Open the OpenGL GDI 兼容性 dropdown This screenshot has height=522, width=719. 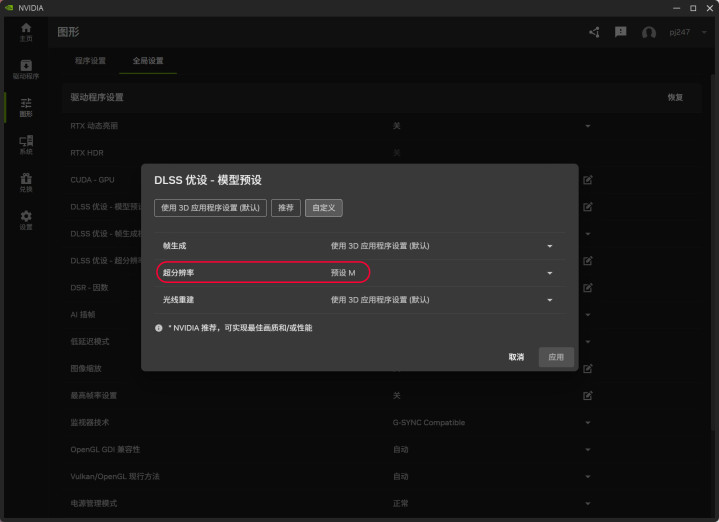pyautogui.click(x=587, y=450)
